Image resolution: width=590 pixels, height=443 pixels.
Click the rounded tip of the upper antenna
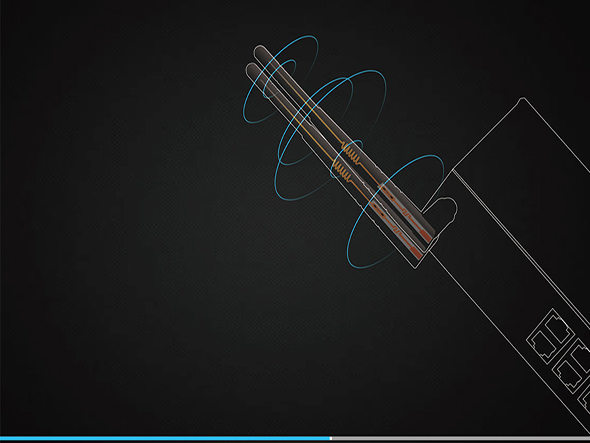click(x=260, y=51)
